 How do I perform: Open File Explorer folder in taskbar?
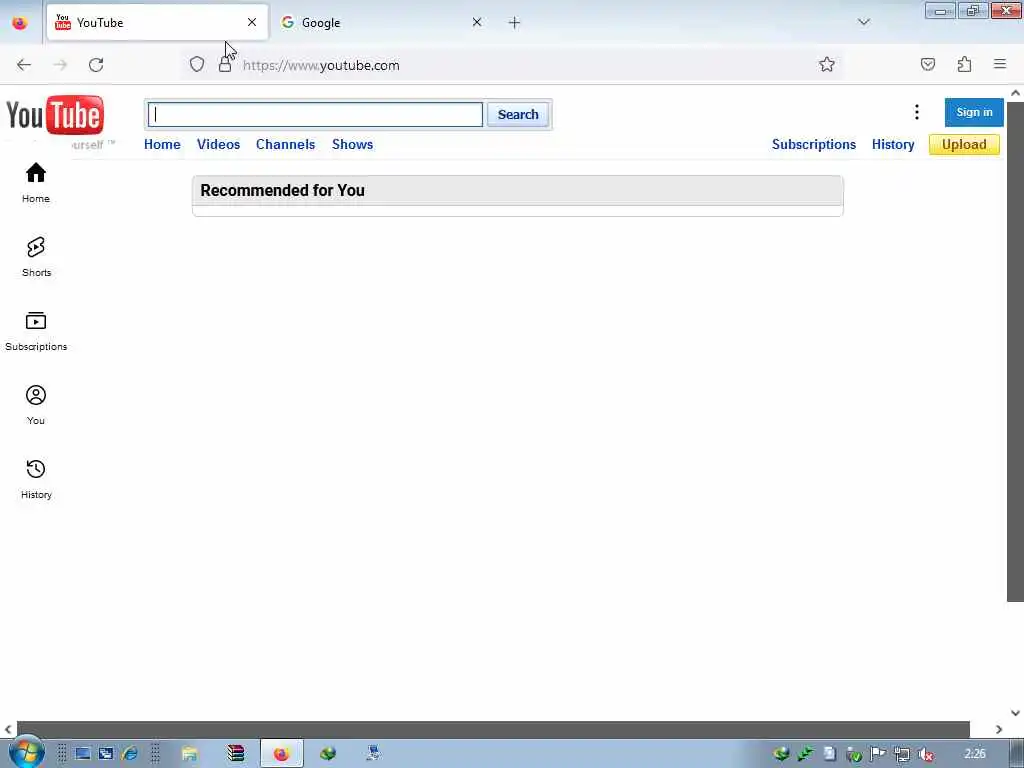coord(189,754)
